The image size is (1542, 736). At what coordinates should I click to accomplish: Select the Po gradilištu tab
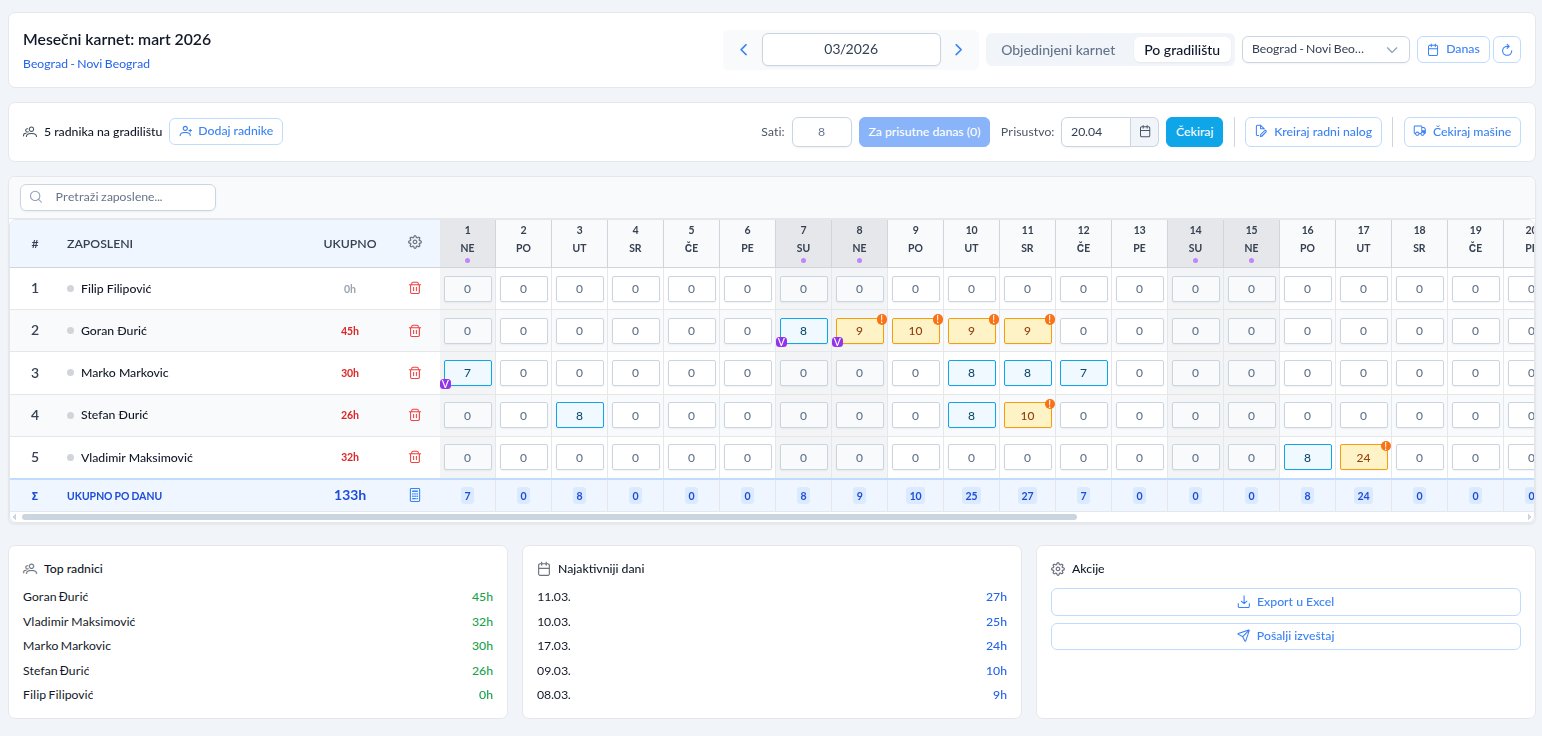(x=1181, y=50)
